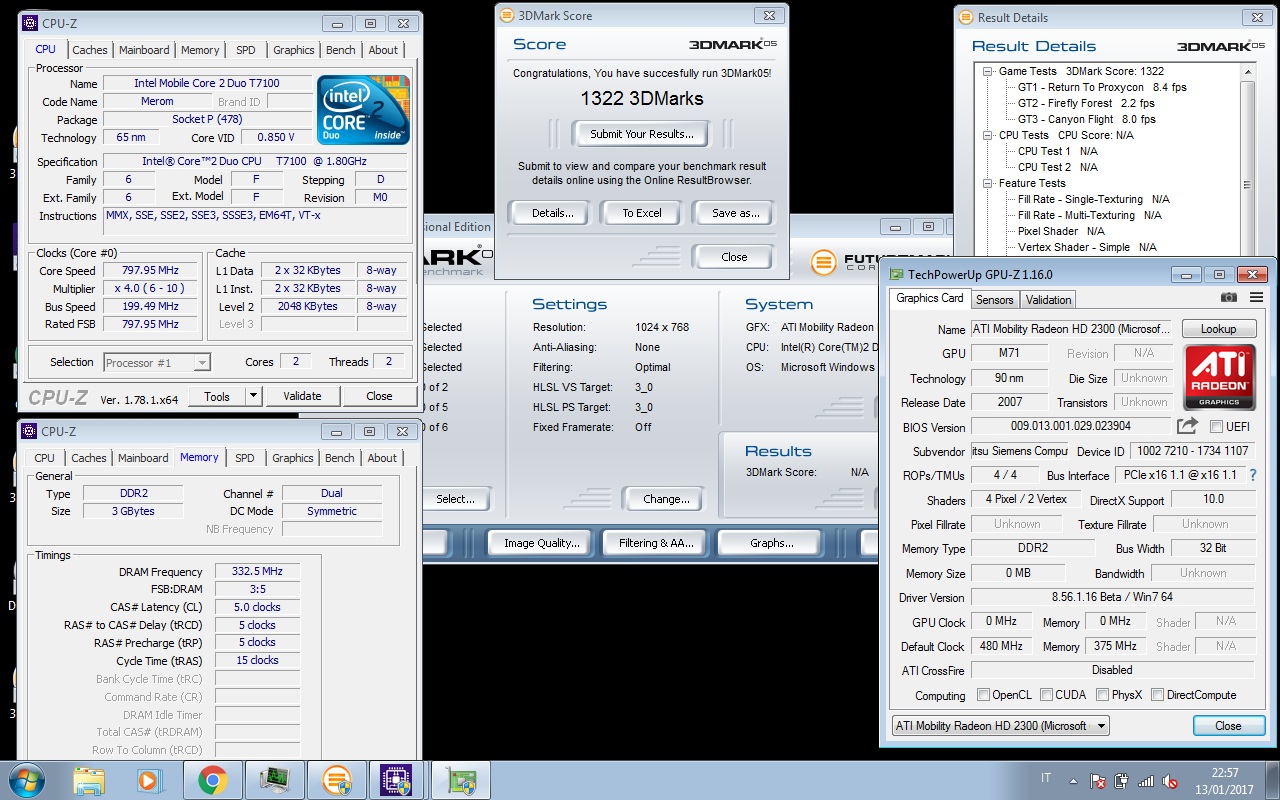Viewport: 1280px width, 800px height.
Task: Click the green monitor taskbar icon
Action: click(x=274, y=779)
